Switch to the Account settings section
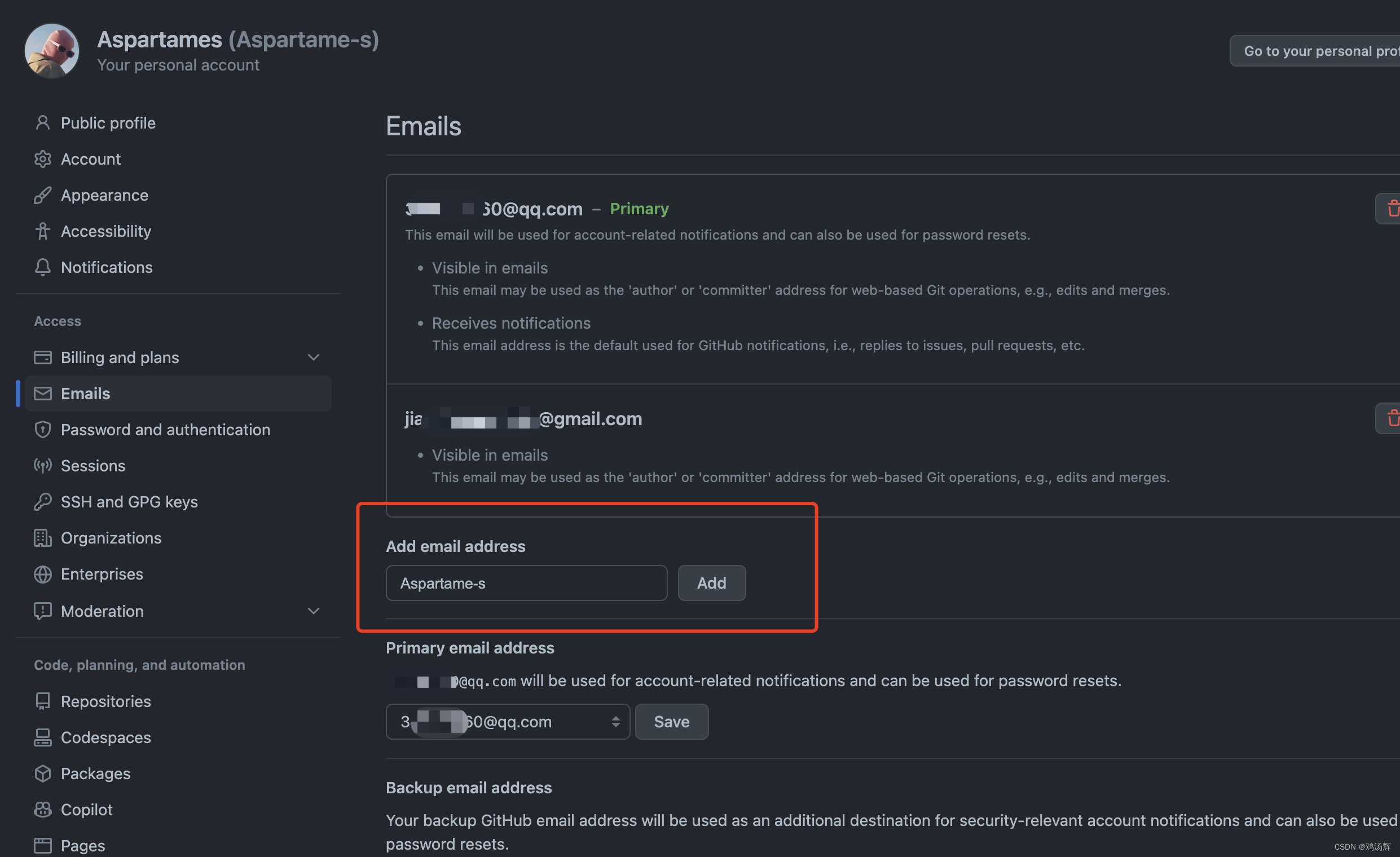The width and height of the screenshot is (1400, 857). tap(90, 159)
